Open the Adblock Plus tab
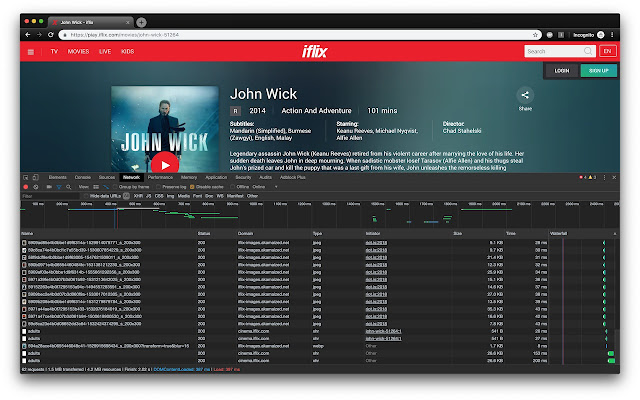Image resolution: width=640 pixels, height=400 pixels. [x=293, y=178]
